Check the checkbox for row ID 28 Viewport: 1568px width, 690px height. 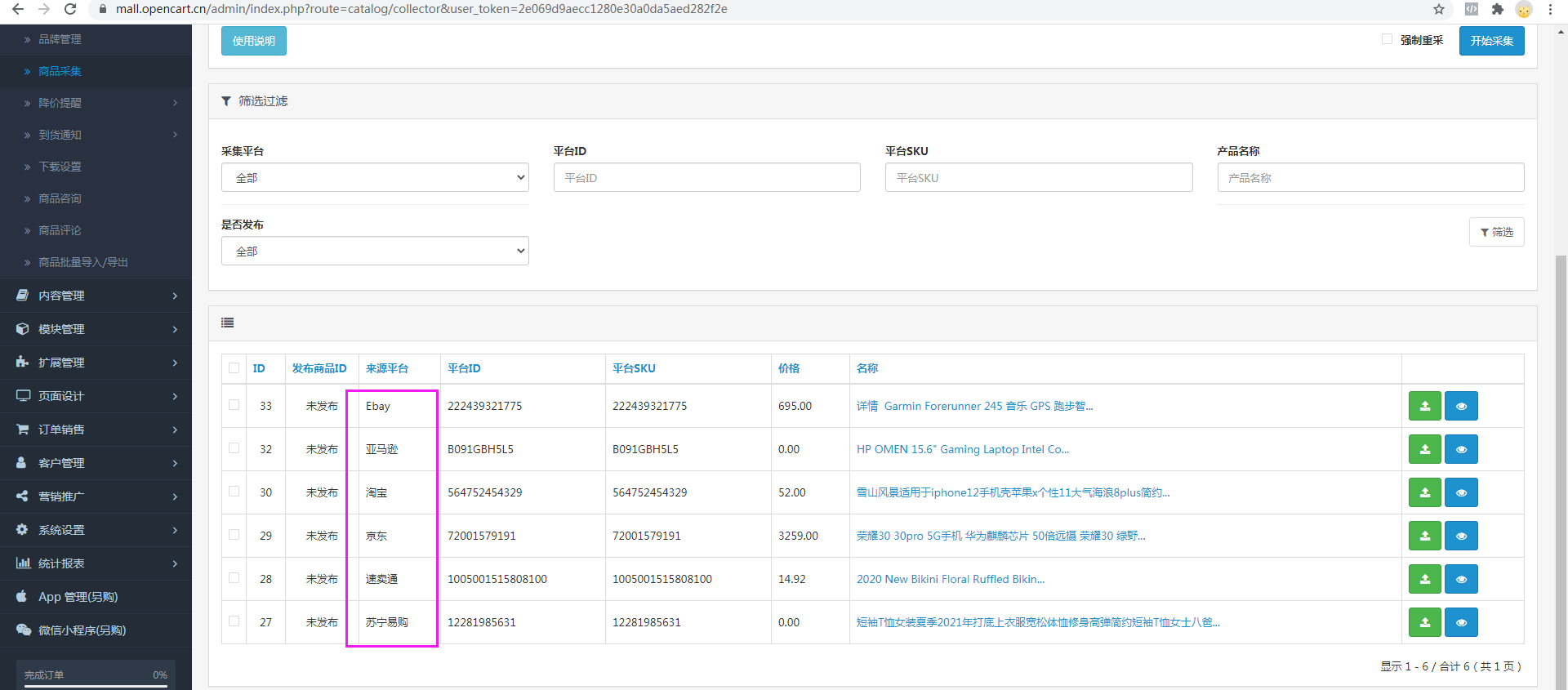pos(234,578)
